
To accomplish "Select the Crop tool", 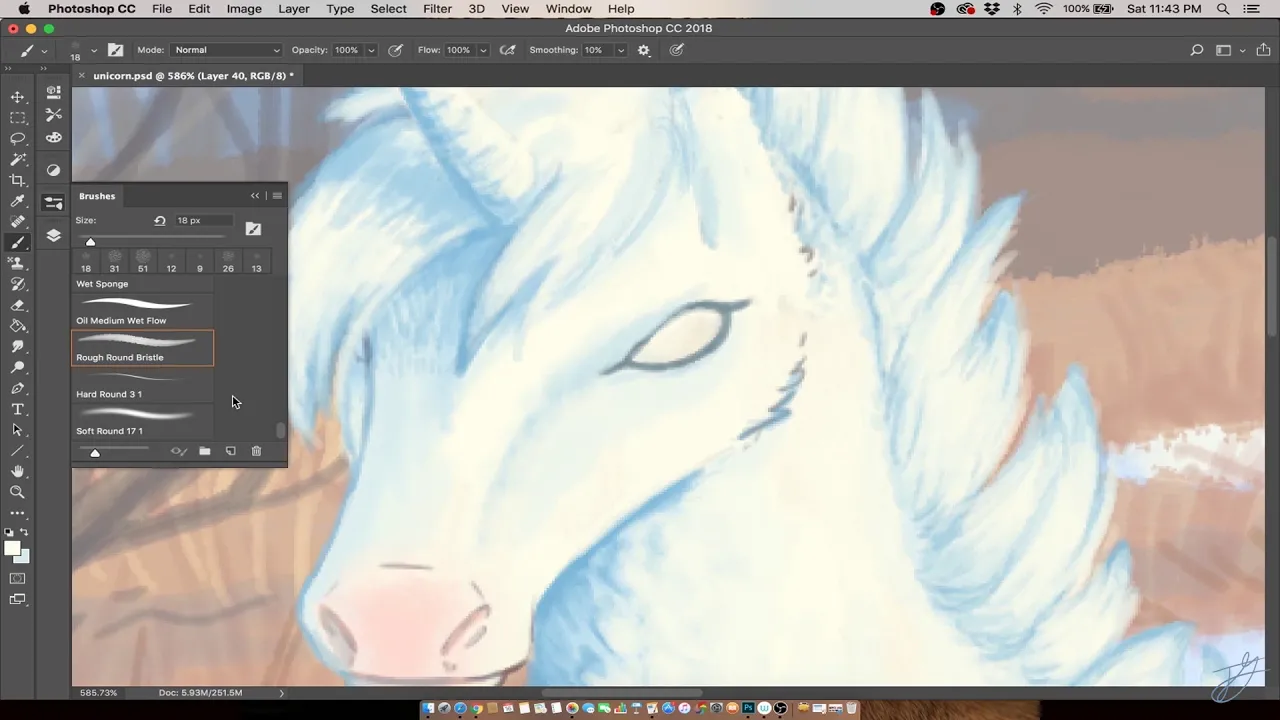I will pos(18,180).
